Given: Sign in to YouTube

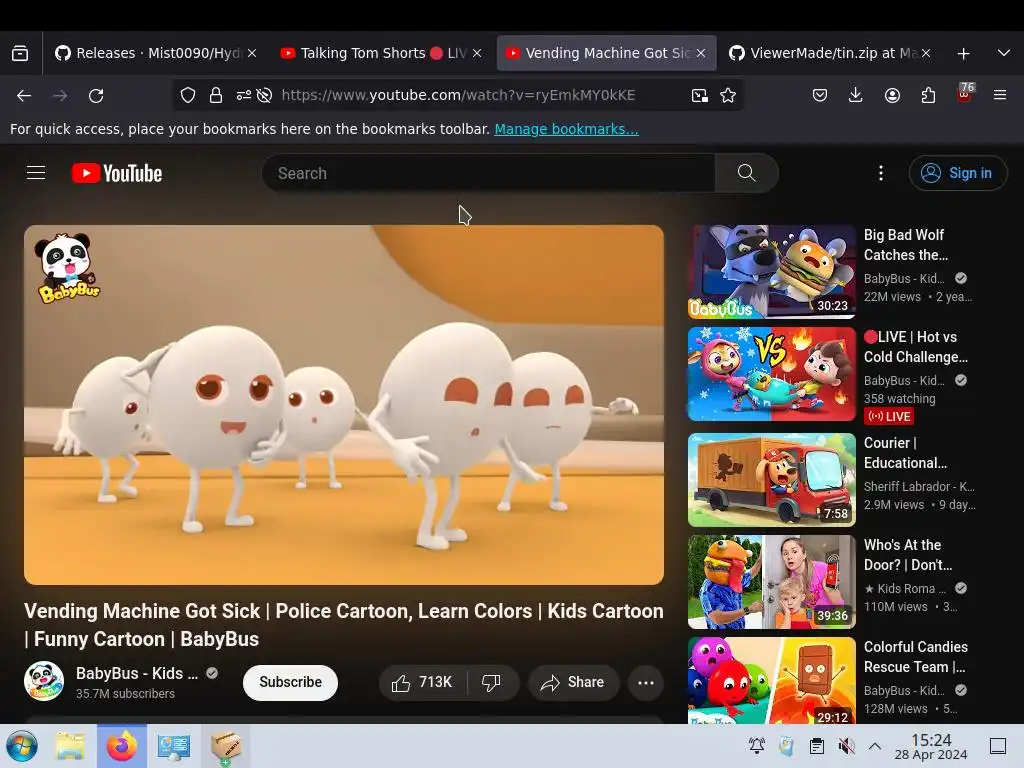Looking at the screenshot, I should tap(958, 173).
